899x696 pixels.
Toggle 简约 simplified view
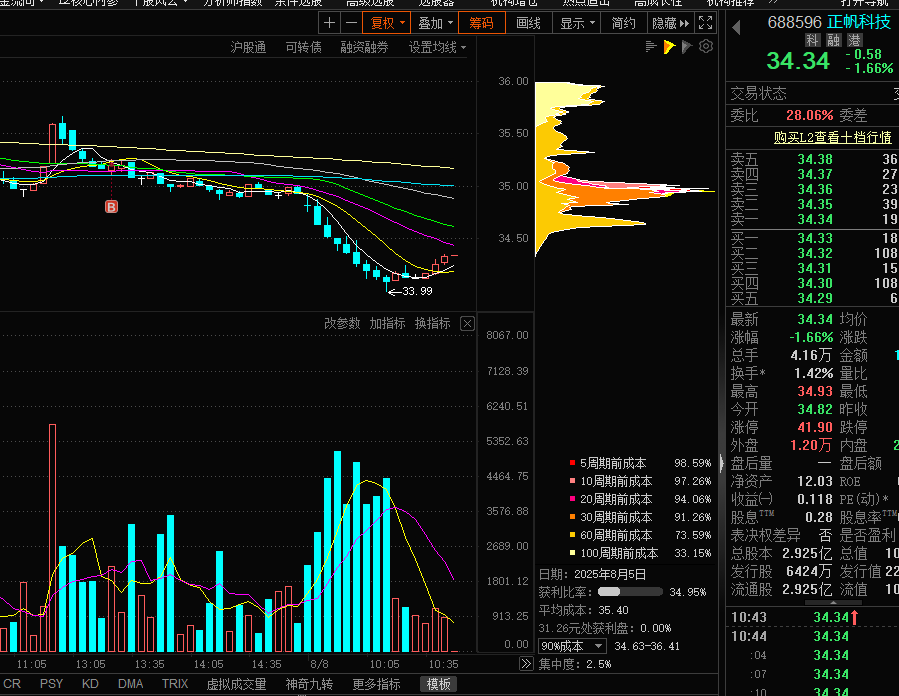[623, 23]
